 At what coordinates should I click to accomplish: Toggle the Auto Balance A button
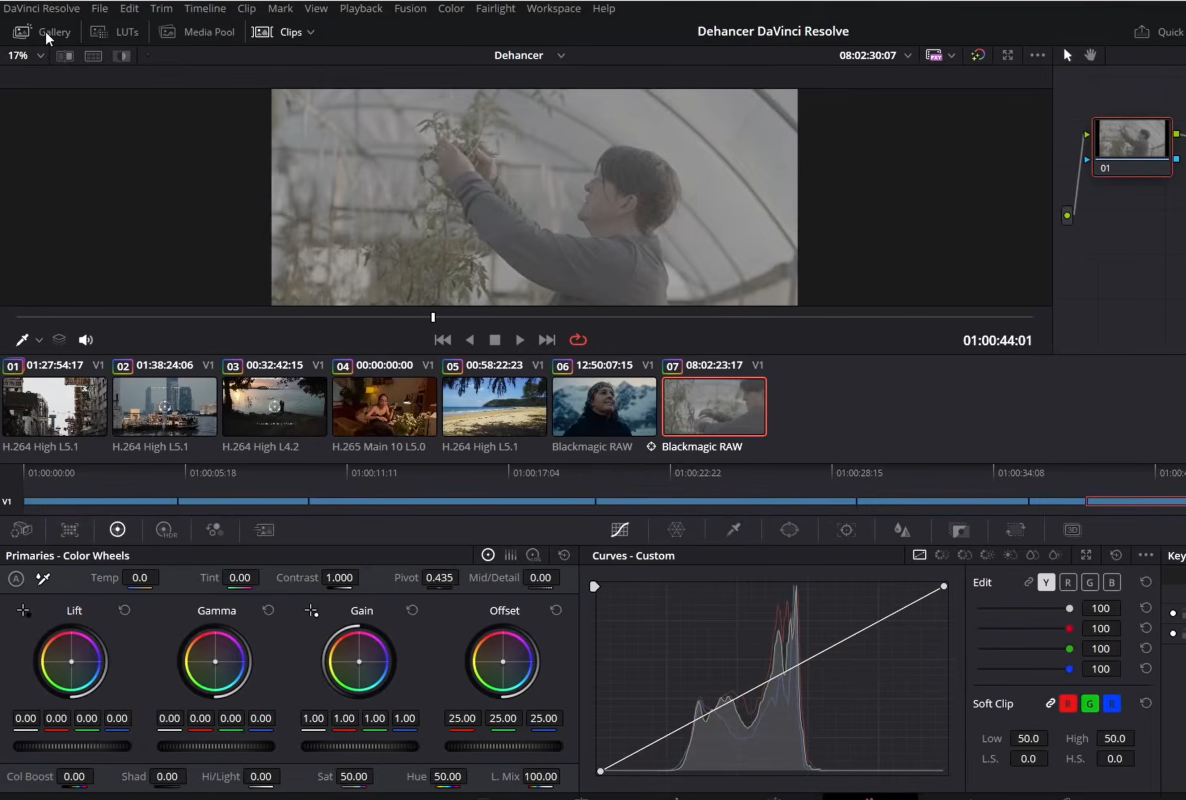[16, 578]
